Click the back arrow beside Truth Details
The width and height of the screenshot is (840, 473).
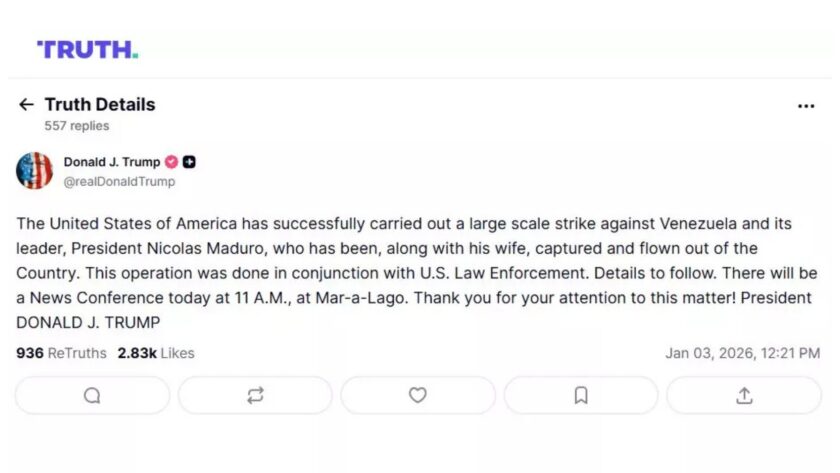[x=26, y=105]
